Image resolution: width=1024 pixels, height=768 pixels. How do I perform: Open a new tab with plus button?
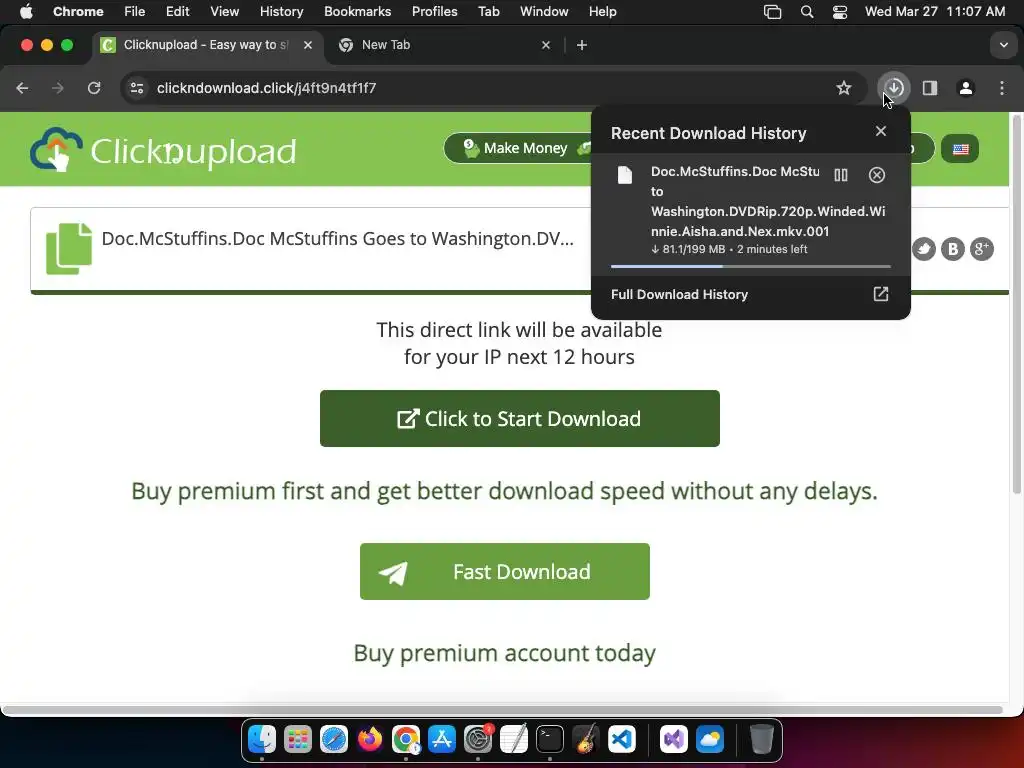[582, 45]
